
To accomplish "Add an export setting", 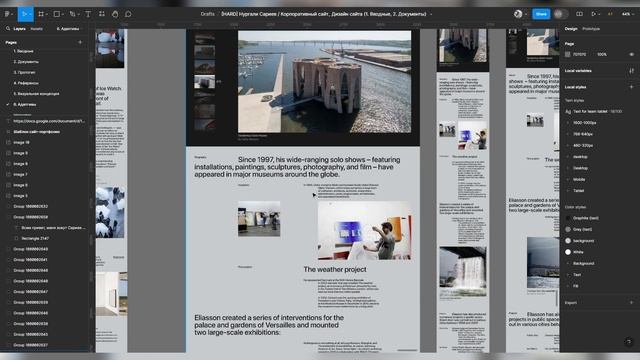I will pos(631,302).
